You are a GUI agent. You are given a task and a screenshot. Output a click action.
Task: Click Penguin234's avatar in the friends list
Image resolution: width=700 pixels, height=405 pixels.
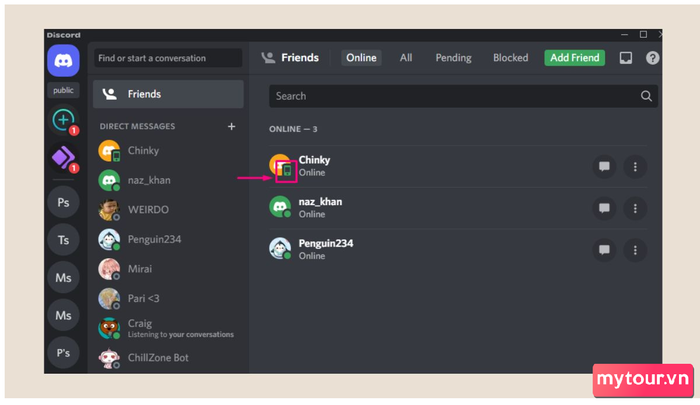click(x=280, y=248)
